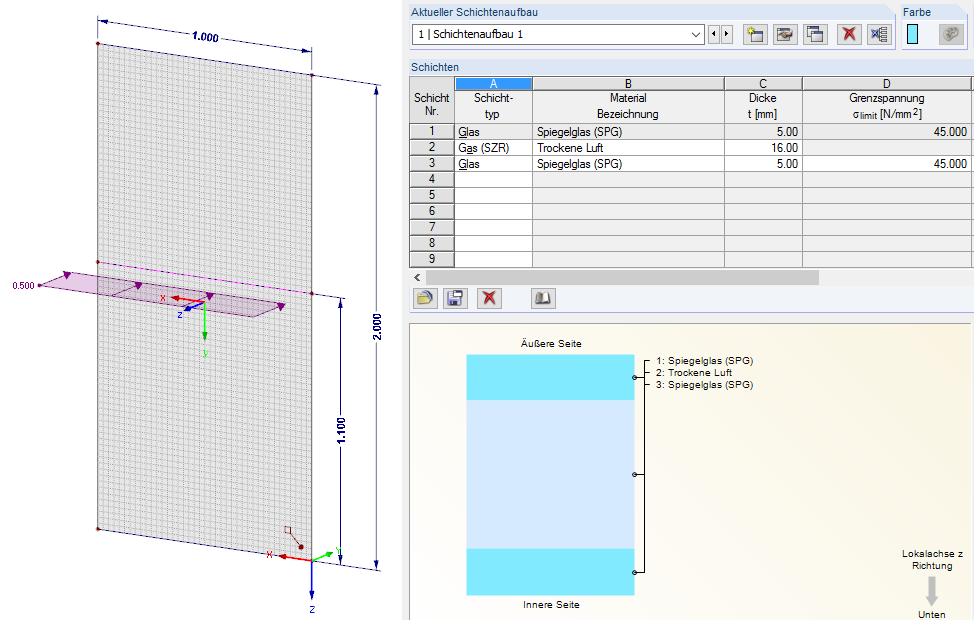Image resolution: width=974 pixels, height=620 pixels.
Task: Click the 2.000 height dimension label
Action: [x=377, y=327]
